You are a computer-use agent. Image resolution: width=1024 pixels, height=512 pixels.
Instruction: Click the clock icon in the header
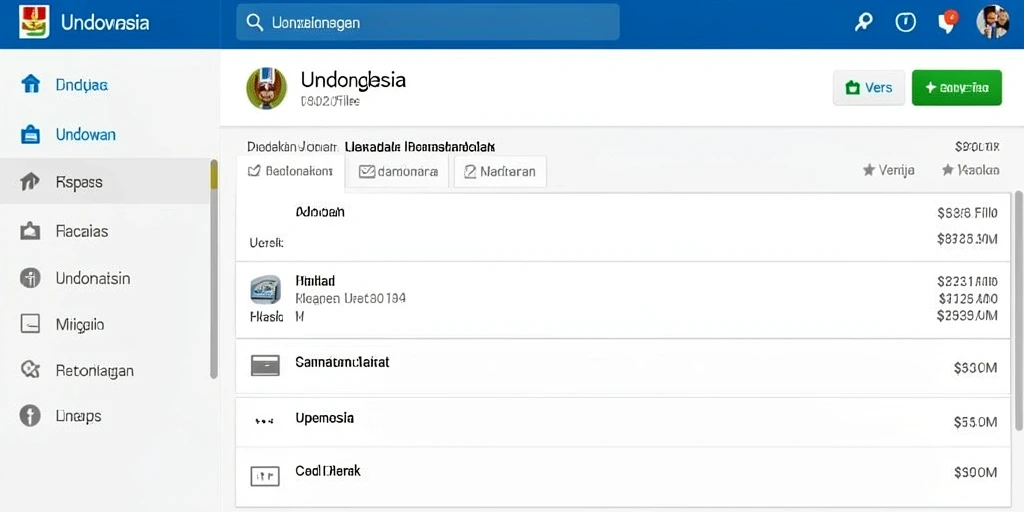(904, 22)
